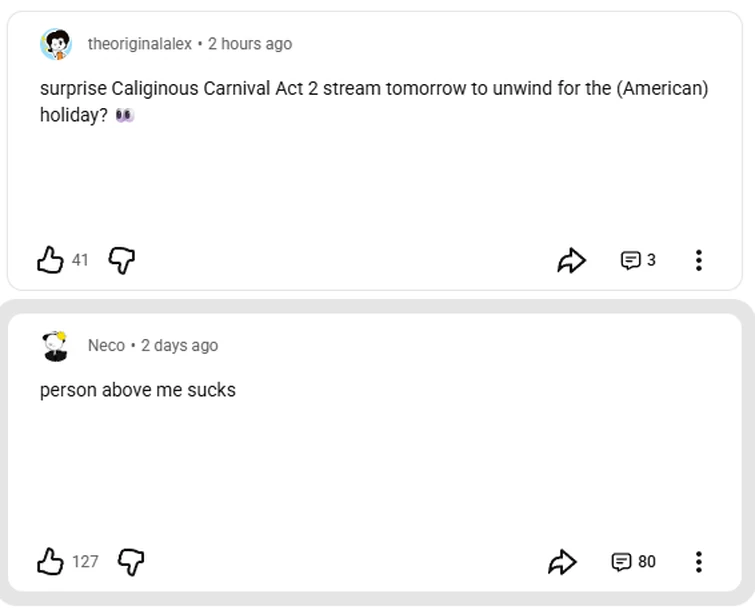Open Neco's channel from the username
Viewport: 755px width, 610px height.
(x=106, y=346)
